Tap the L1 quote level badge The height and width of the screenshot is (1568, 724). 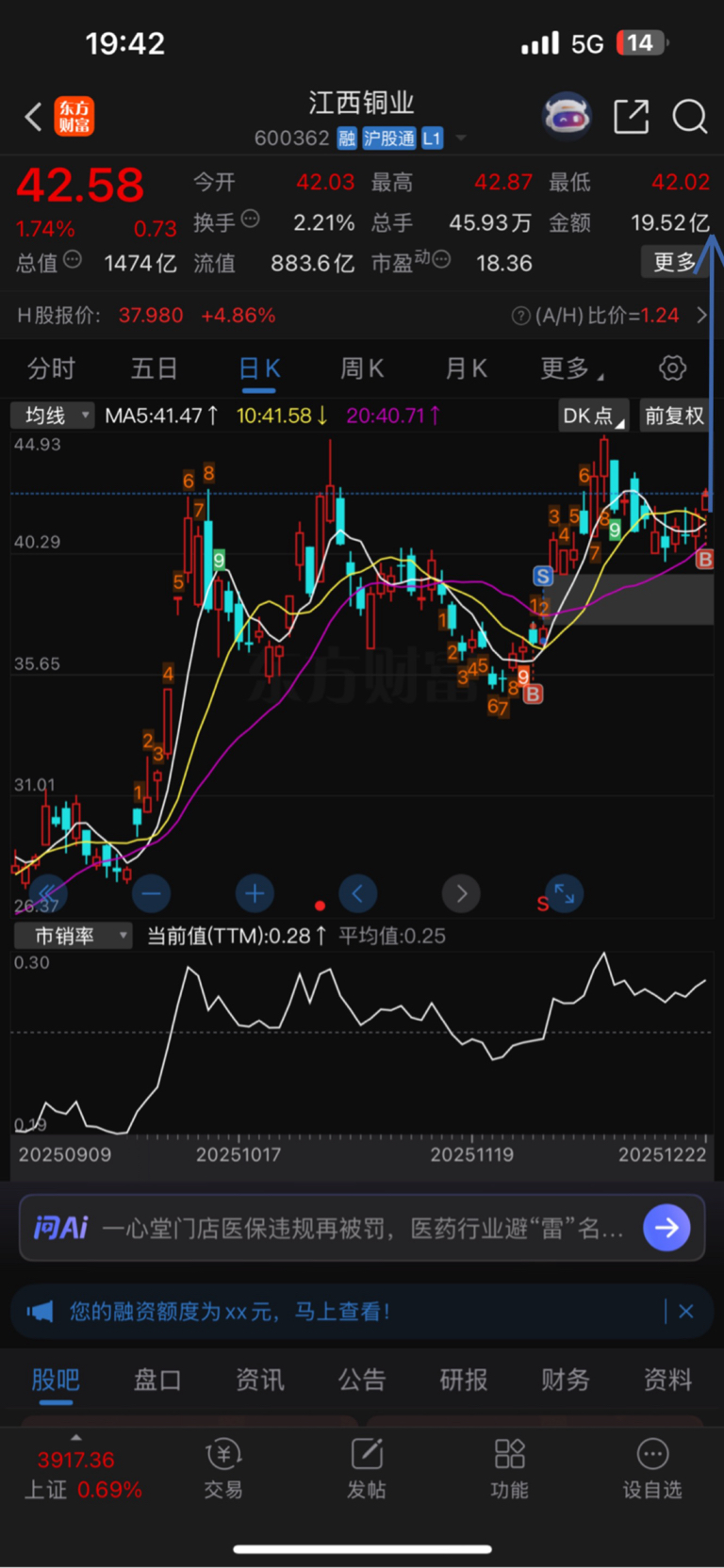coord(432,139)
